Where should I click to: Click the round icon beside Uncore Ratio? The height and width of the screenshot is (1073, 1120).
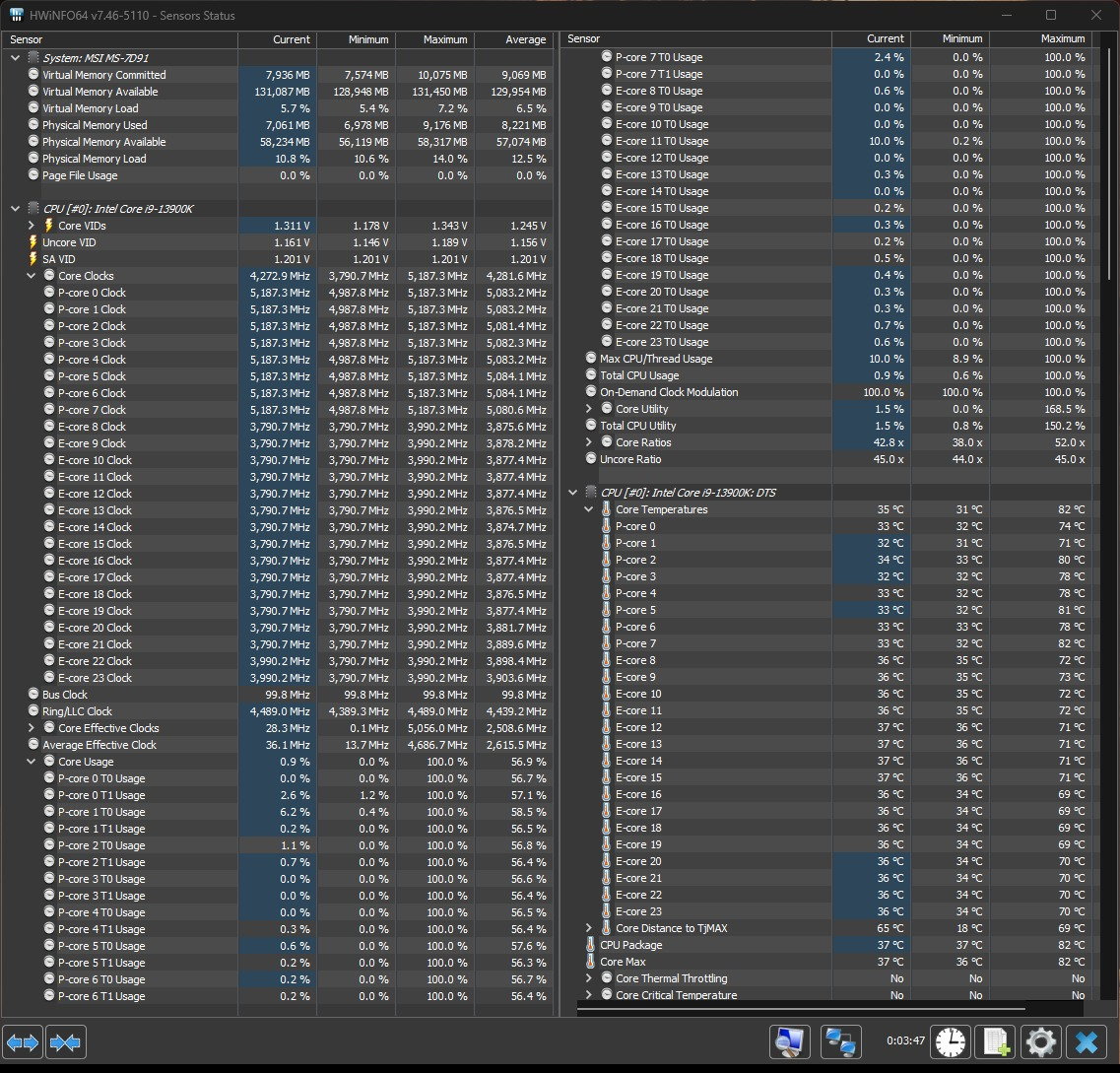591,458
